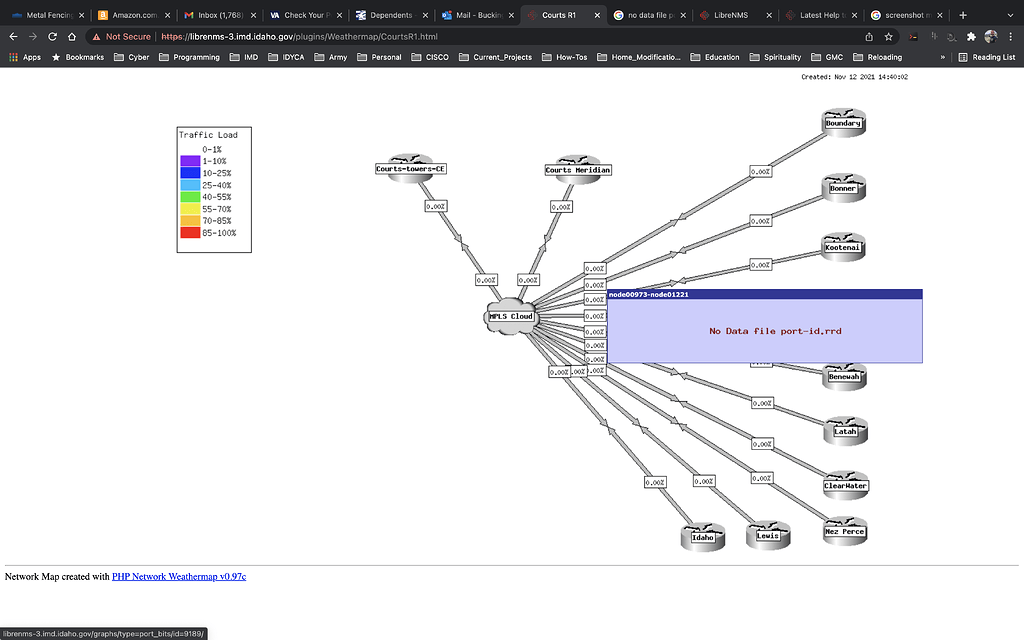The height and width of the screenshot is (640, 1024).
Task: Click inside the address bar URL field
Action: [x=300, y=35]
